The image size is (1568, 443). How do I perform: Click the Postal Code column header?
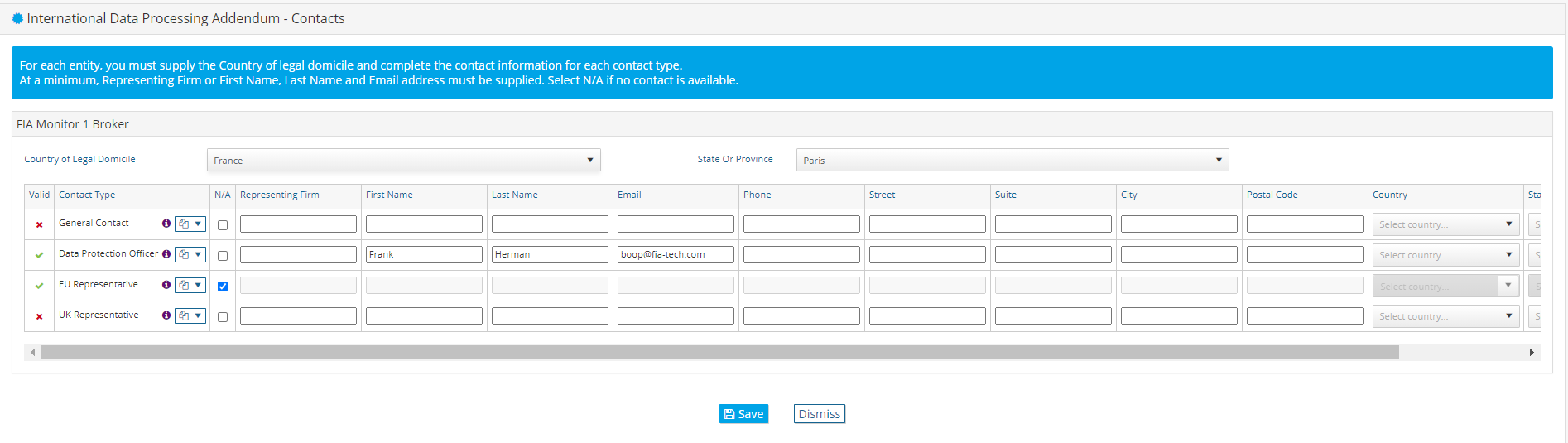(1272, 195)
